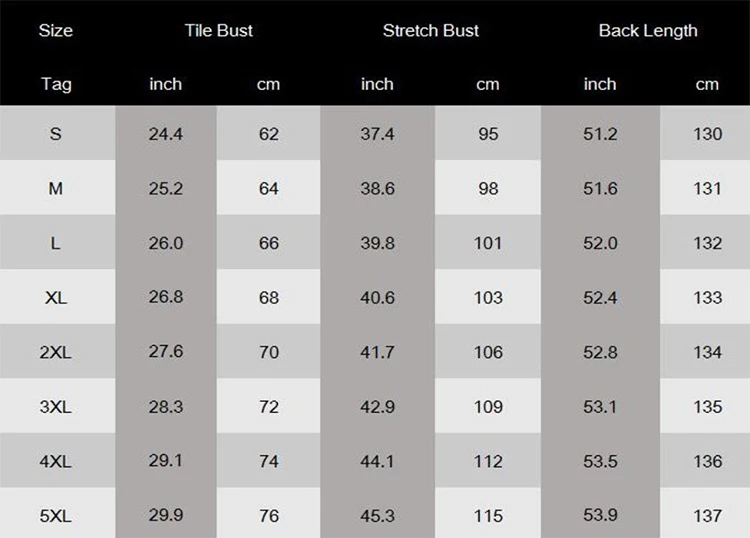The height and width of the screenshot is (538, 750).
Task: Select the Tag header cell
Action: coord(56,84)
